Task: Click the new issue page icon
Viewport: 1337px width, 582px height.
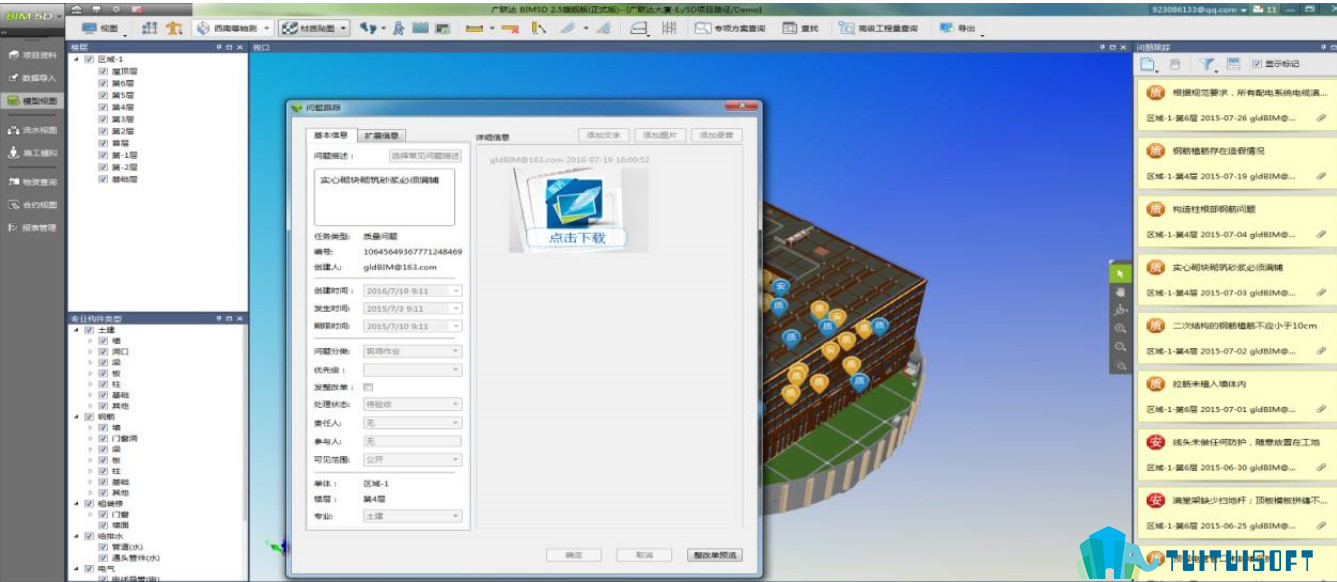Action: [1148, 64]
